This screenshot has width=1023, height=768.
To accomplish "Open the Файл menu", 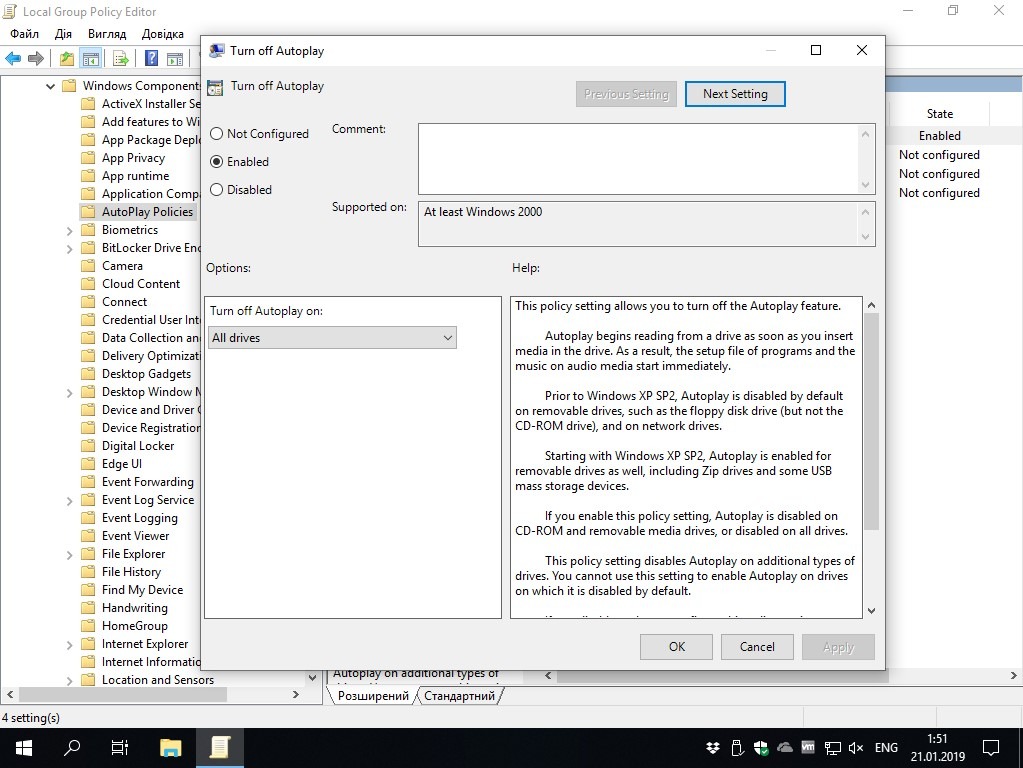I will 24,34.
